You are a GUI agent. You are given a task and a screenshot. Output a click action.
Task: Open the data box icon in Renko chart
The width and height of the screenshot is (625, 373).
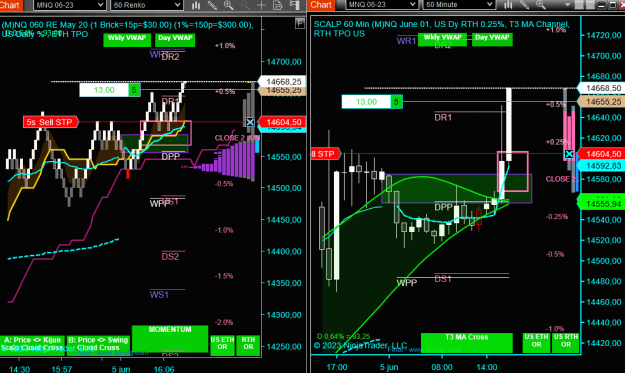click(278, 5)
